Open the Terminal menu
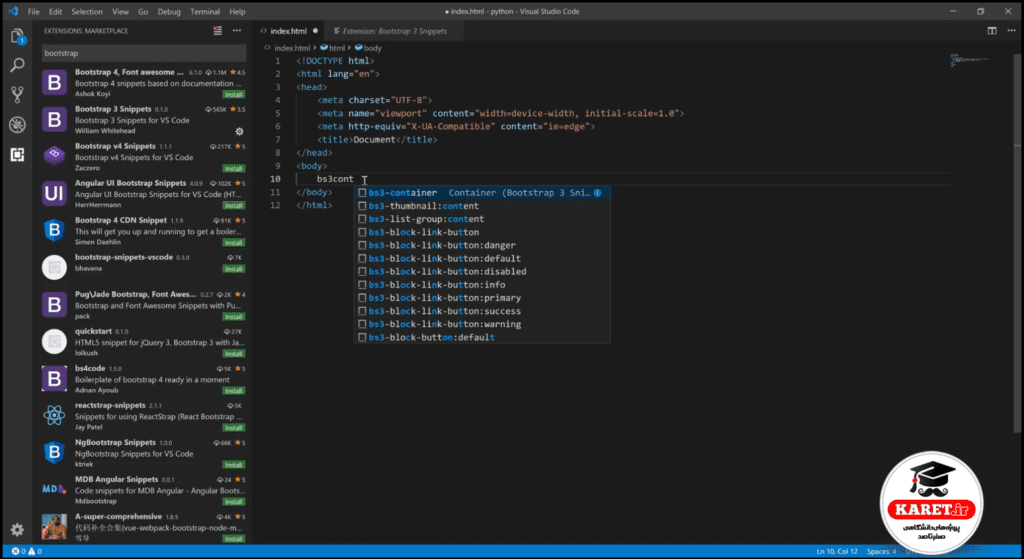This screenshot has width=1024, height=559. click(x=204, y=12)
